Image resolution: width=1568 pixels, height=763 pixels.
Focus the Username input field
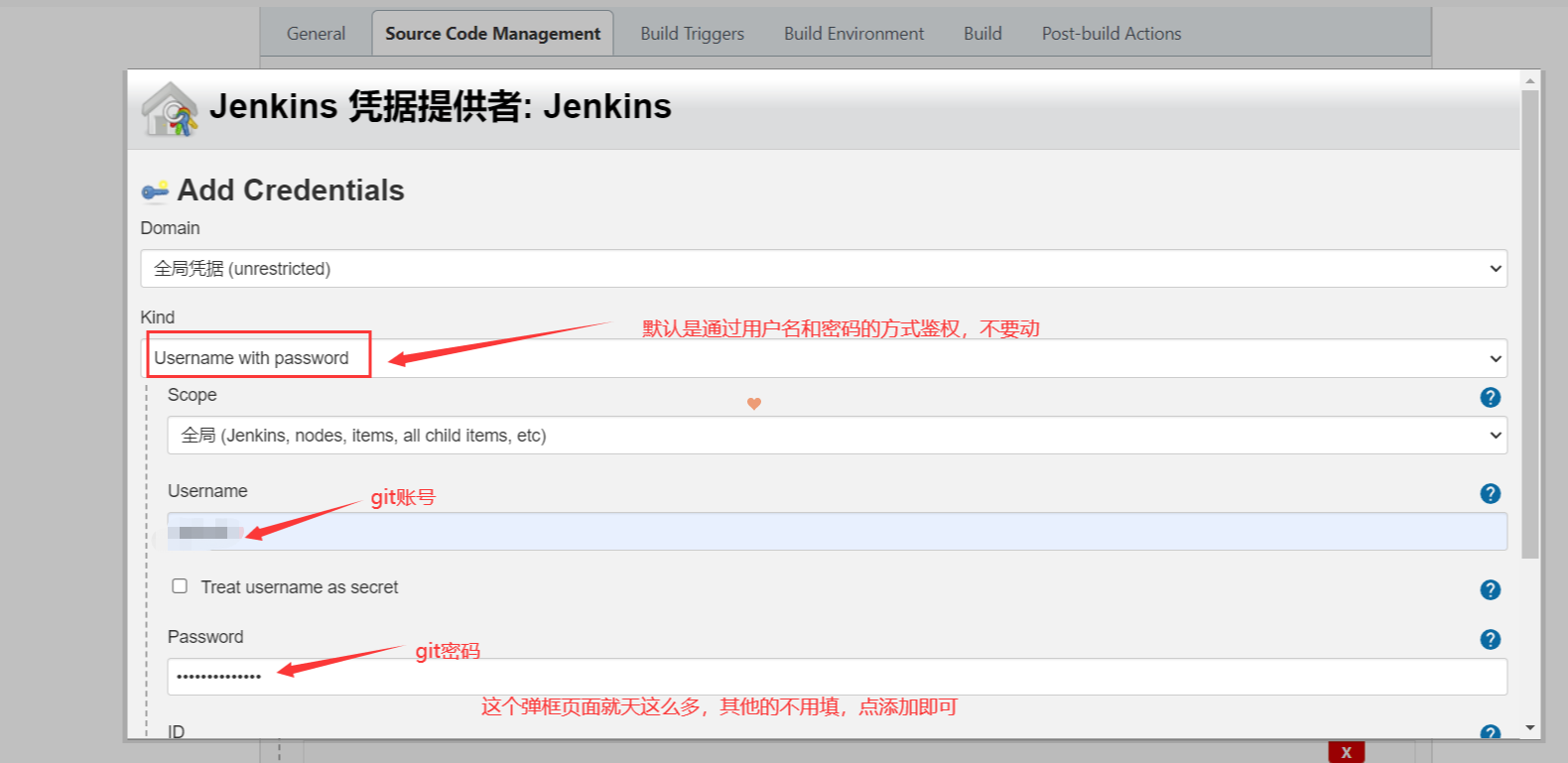click(837, 532)
